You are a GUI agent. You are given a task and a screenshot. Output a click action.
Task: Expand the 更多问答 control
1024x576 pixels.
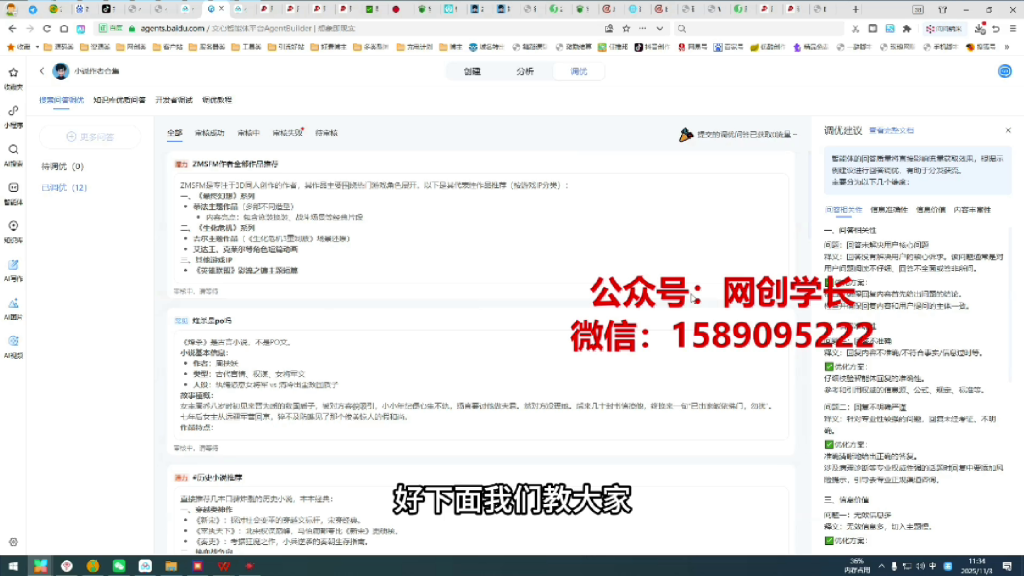tap(92, 136)
